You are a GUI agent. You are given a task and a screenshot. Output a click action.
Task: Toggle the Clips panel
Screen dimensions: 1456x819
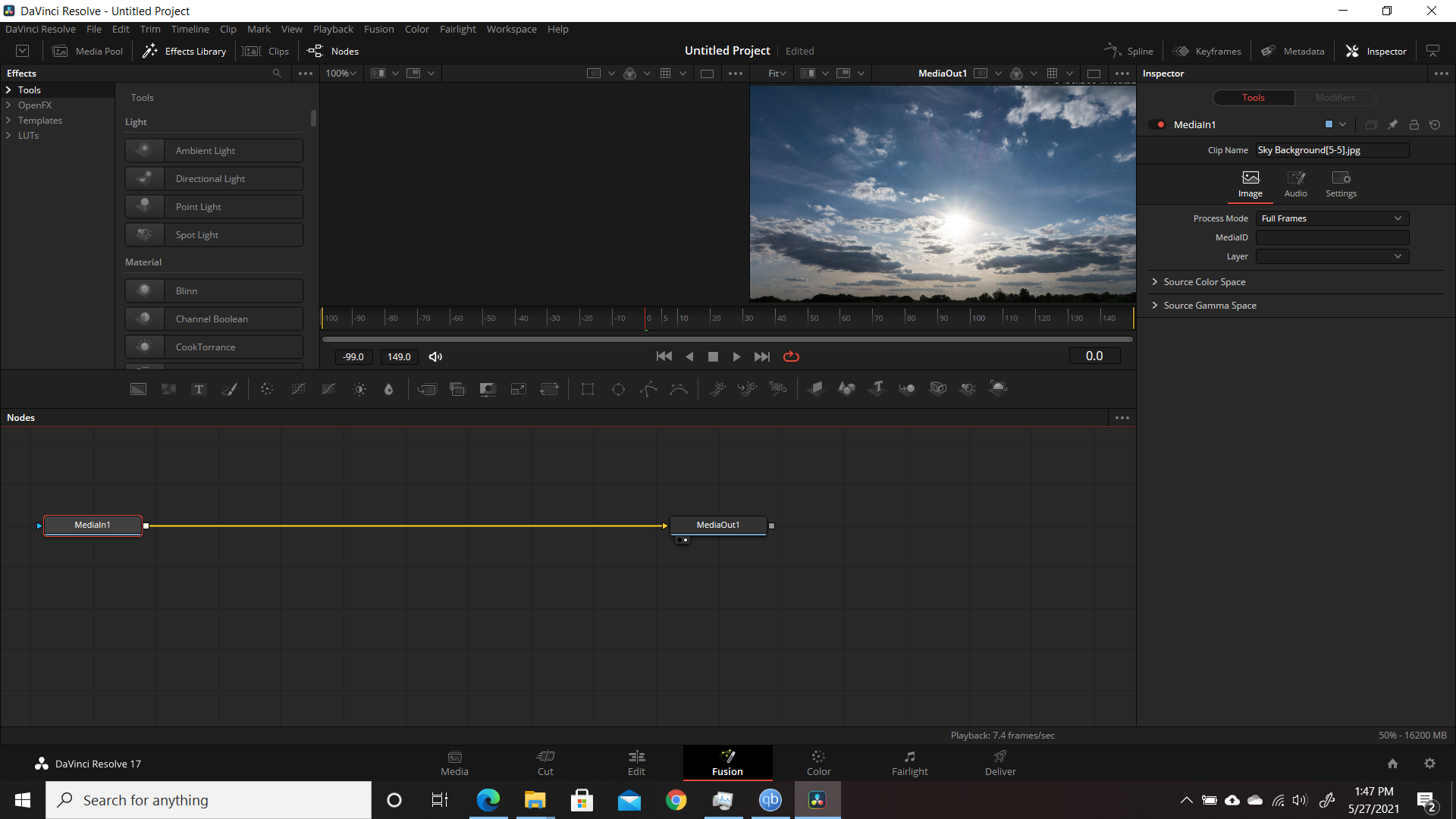tap(266, 51)
